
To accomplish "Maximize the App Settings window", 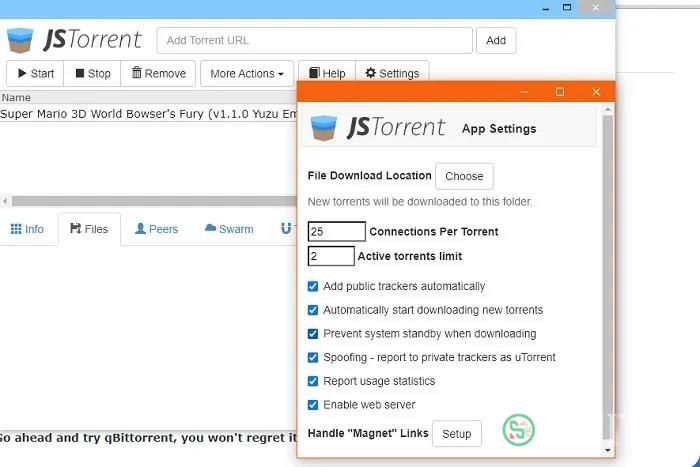I will 560,92.
